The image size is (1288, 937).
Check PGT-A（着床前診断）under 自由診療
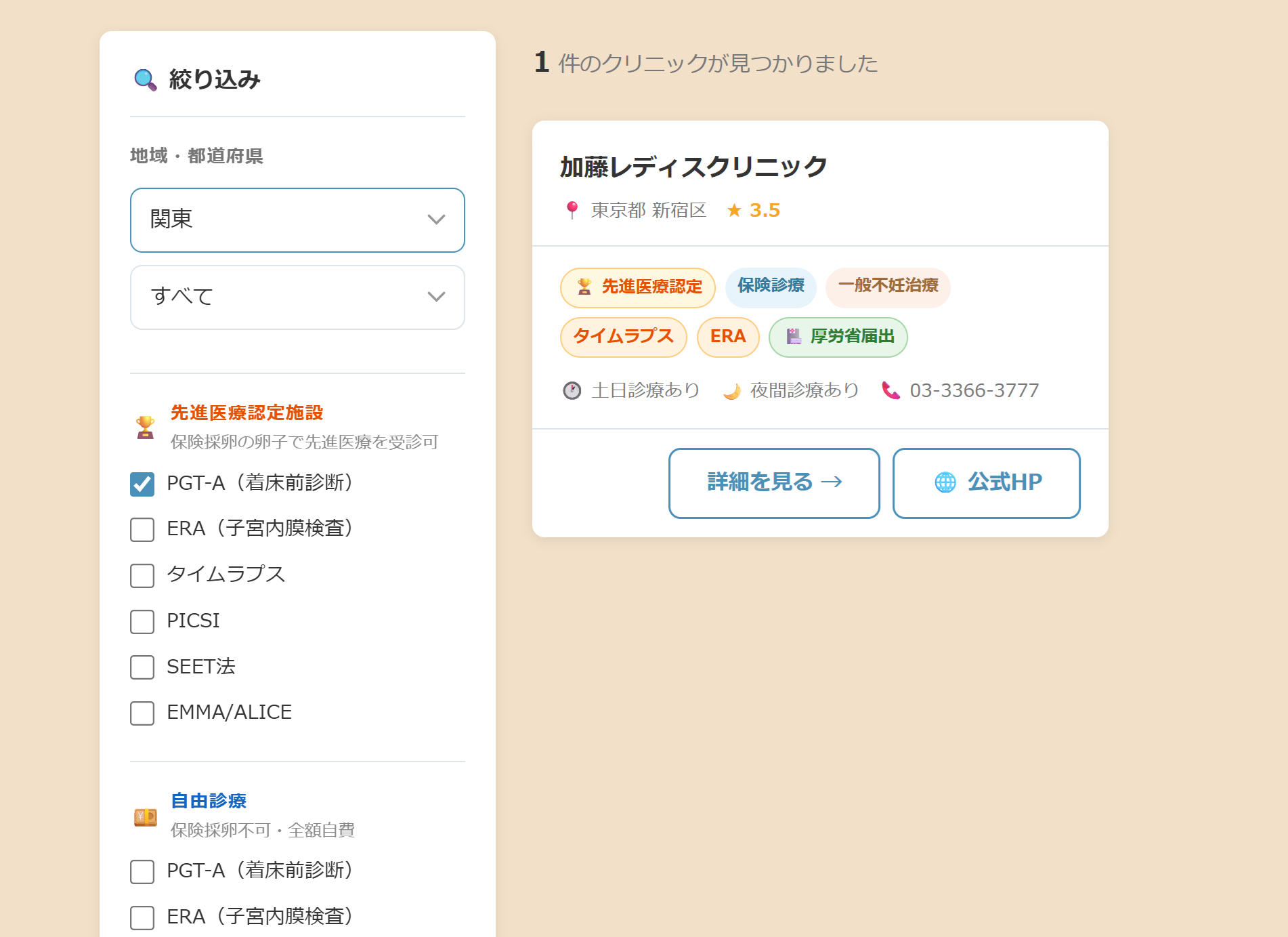pyautogui.click(x=142, y=871)
